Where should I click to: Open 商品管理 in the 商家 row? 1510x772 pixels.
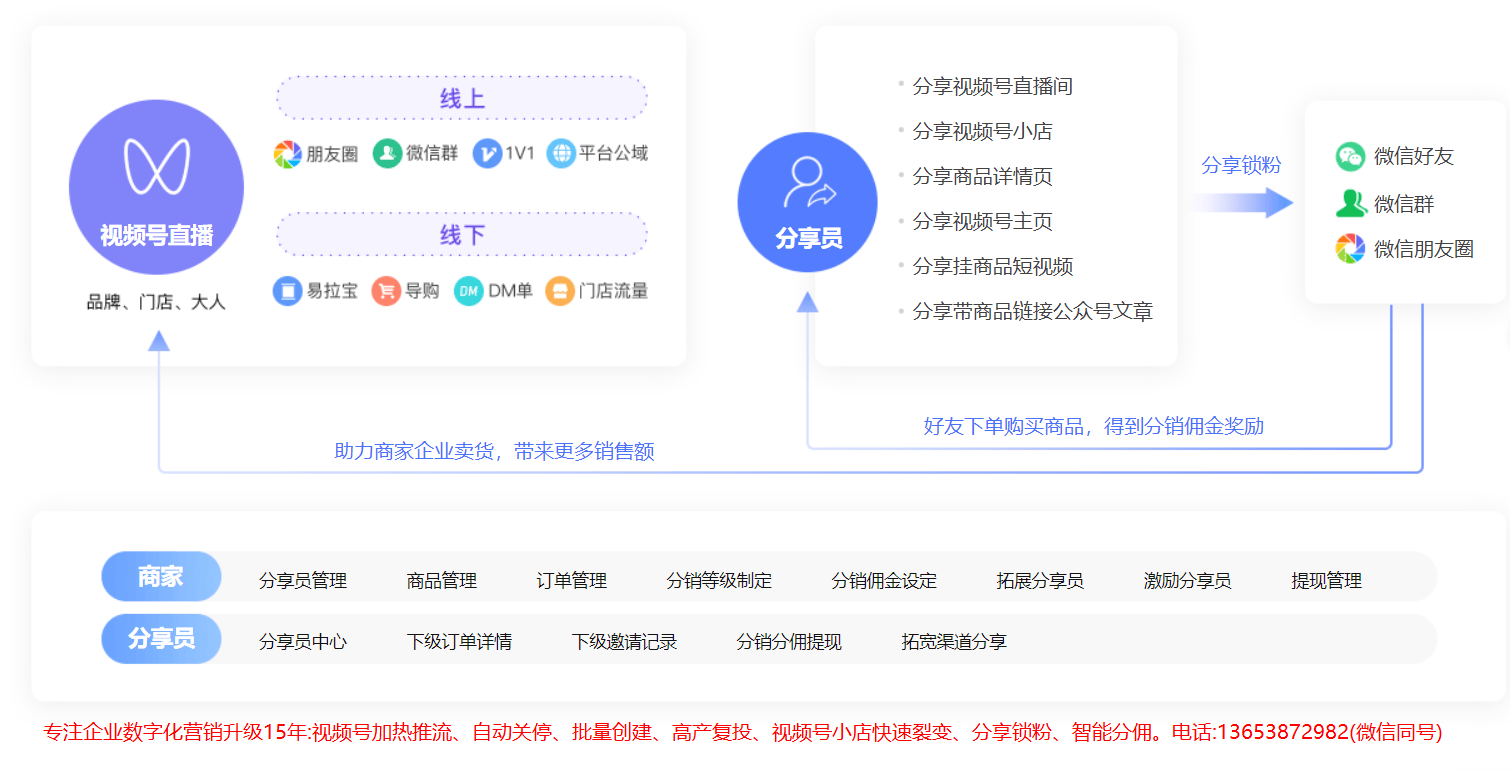[442, 581]
